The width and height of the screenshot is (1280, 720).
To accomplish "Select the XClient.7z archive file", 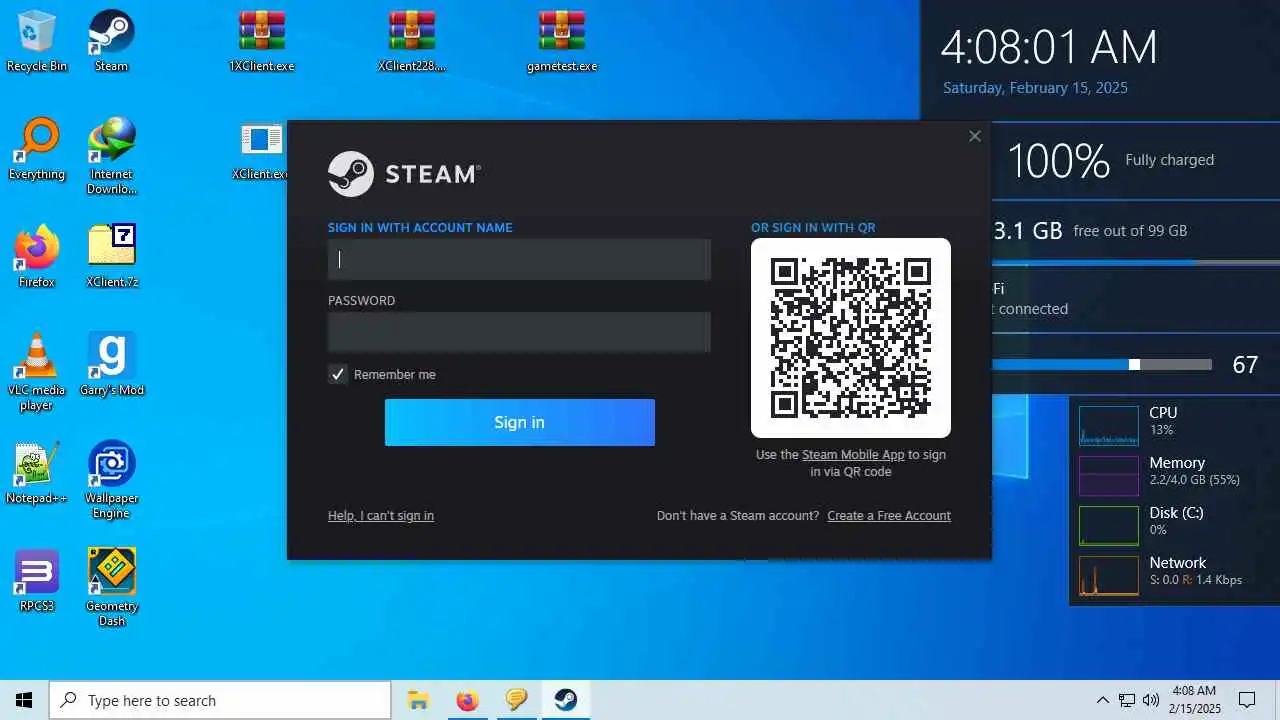I will pos(111,257).
